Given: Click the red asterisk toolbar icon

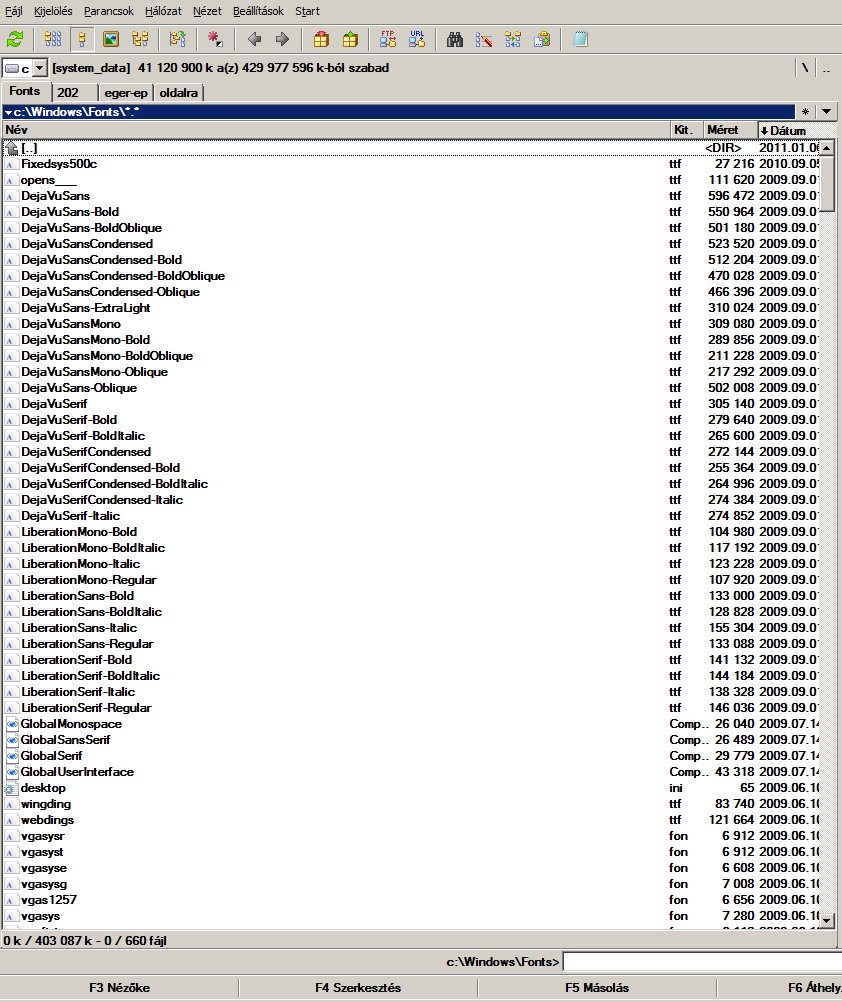Looking at the screenshot, I should 215,40.
